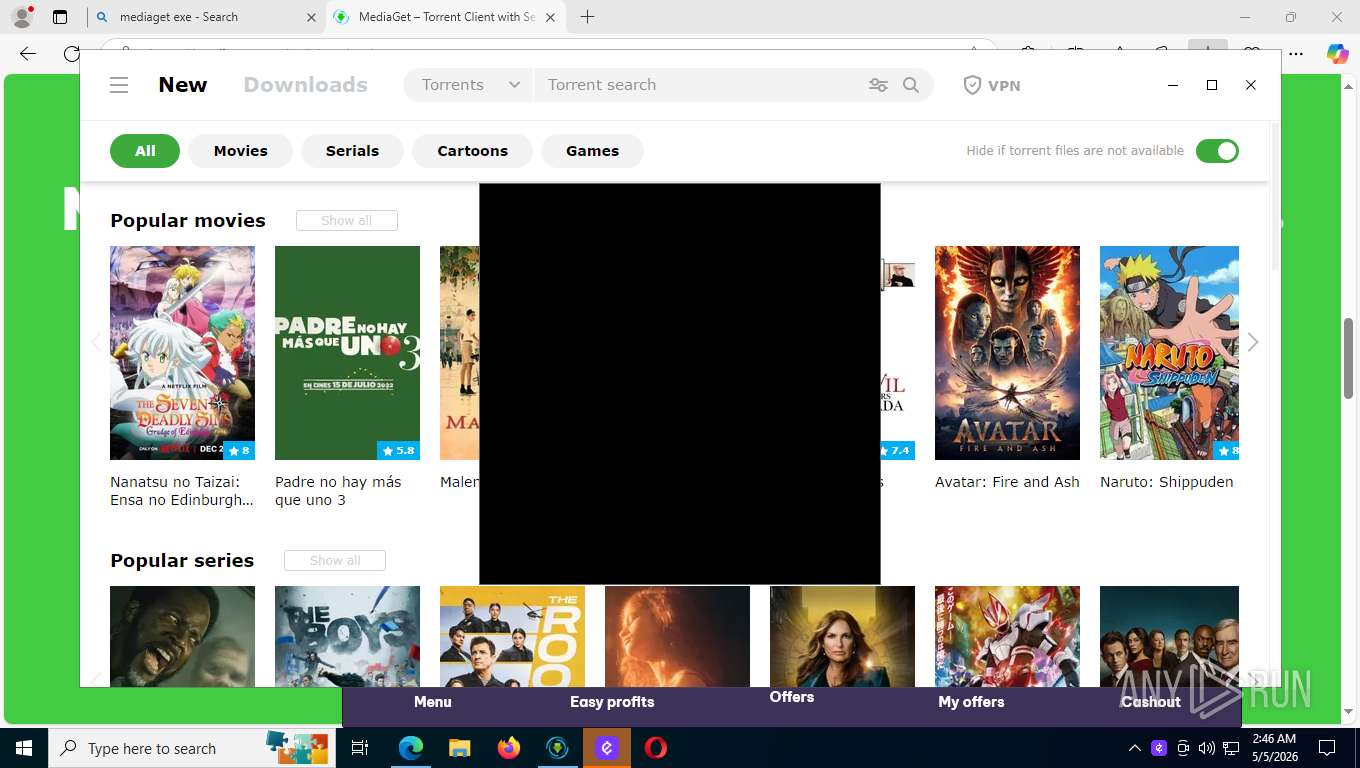Focus the Torrent search input field
The height and width of the screenshot is (768, 1360).
coord(700,85)
